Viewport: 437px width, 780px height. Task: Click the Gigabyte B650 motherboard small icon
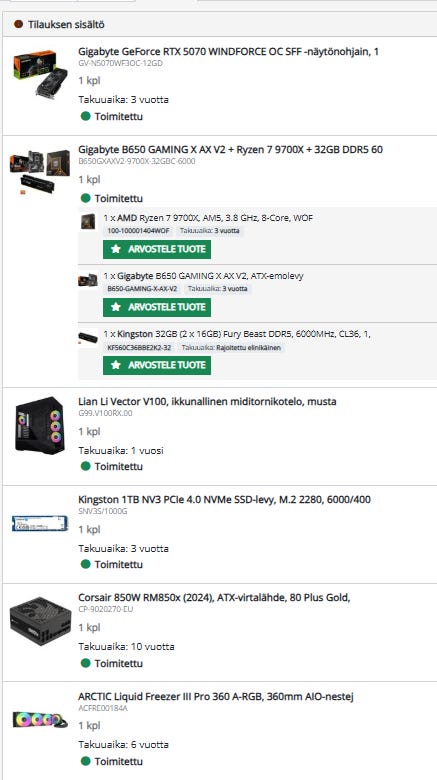(88, 280)
